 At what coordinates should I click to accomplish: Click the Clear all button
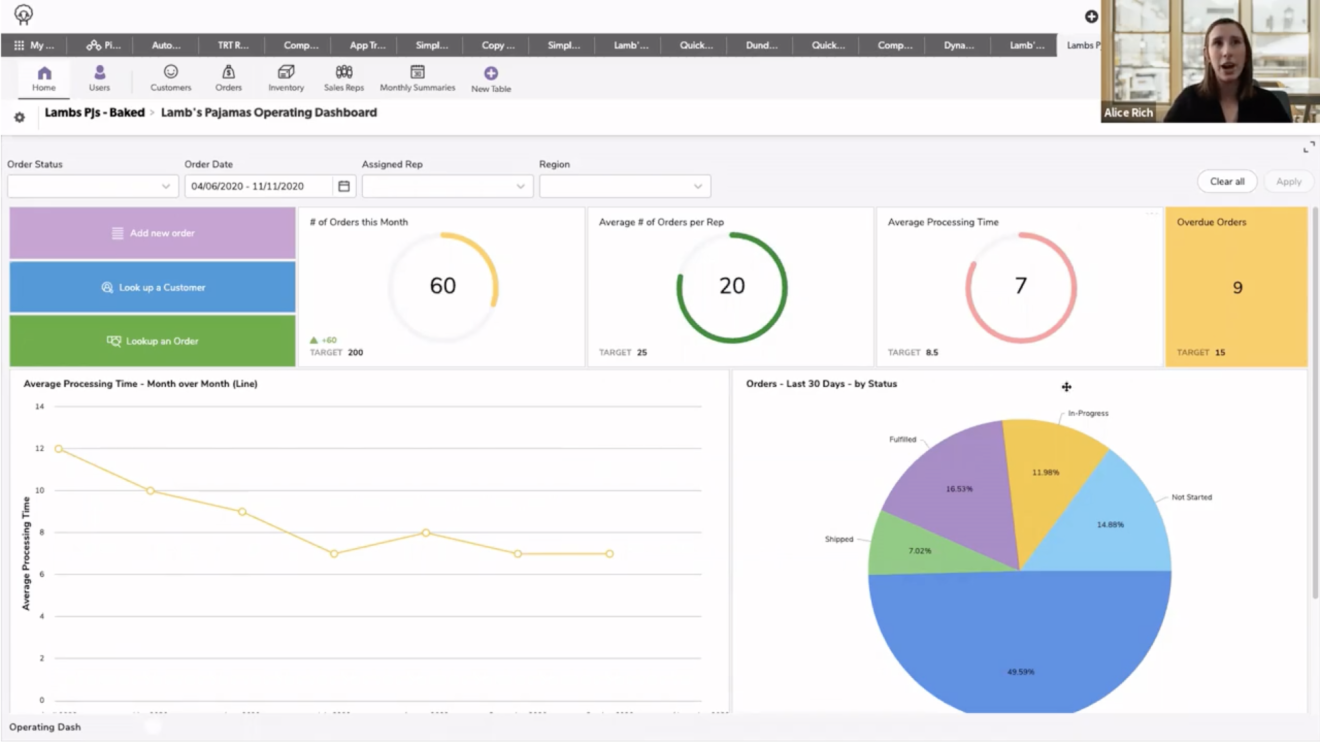(x=1227, y=181)
